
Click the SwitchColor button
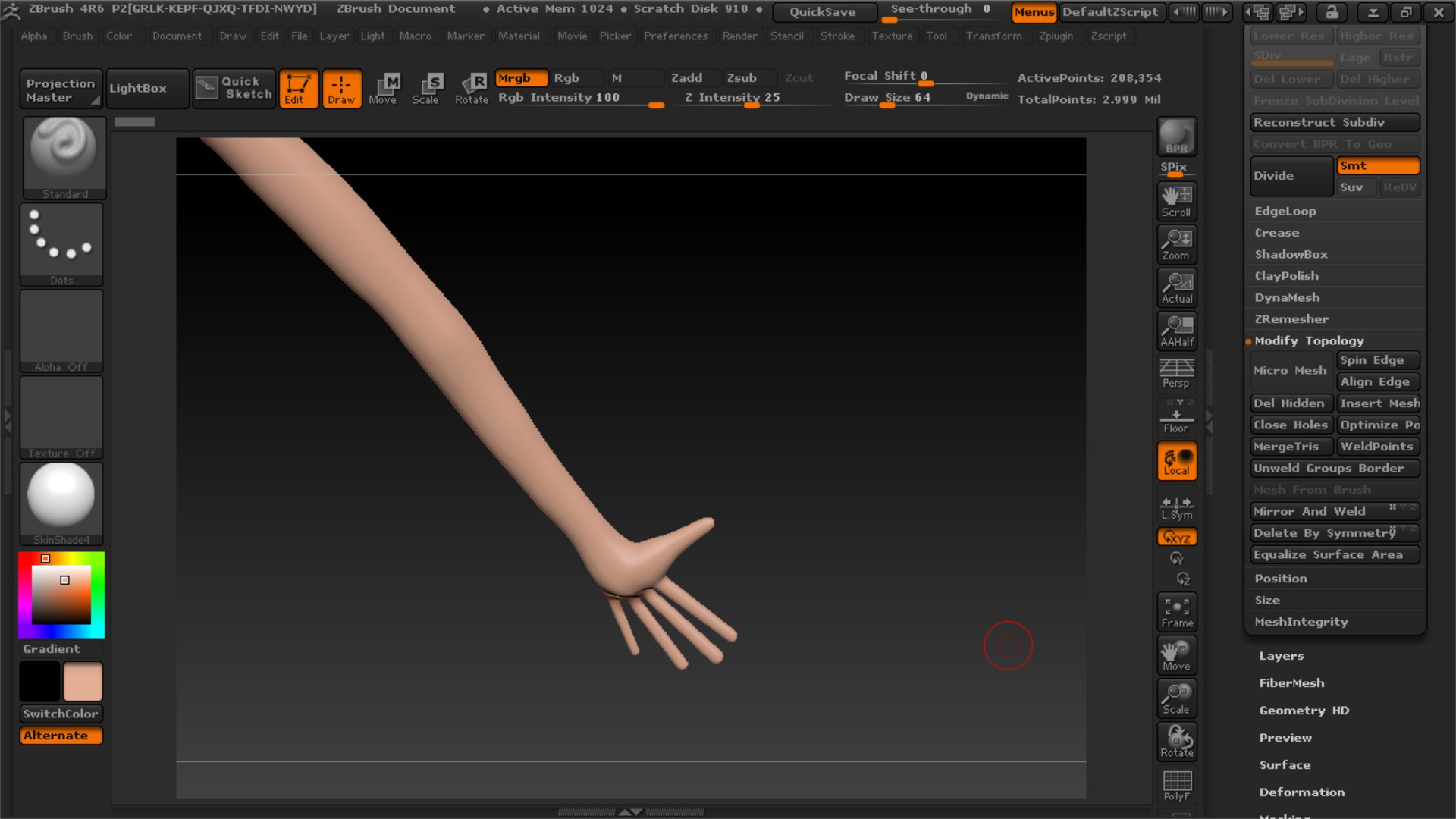click(x=61, y=714)
